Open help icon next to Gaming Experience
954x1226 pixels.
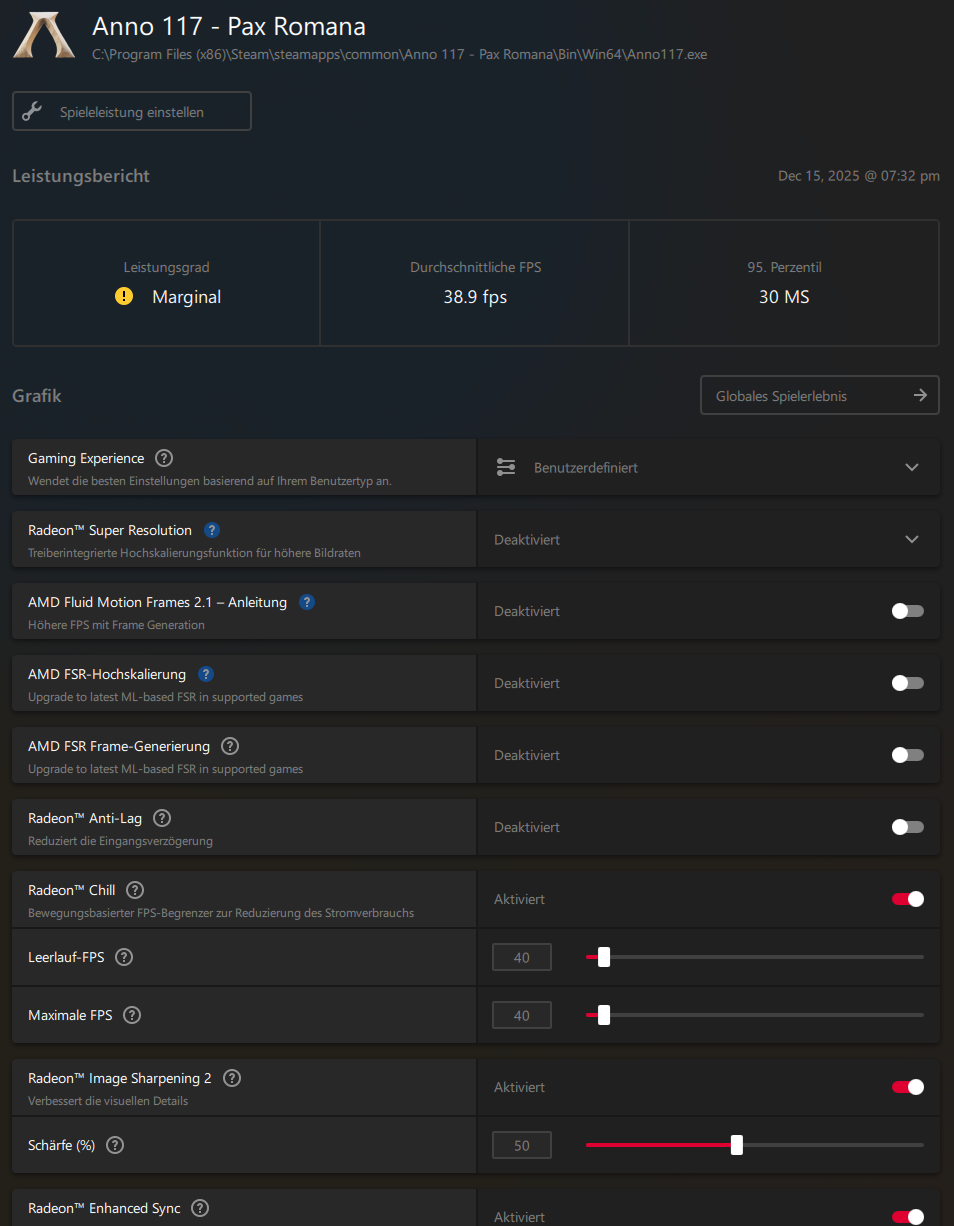tap(164, 458)
